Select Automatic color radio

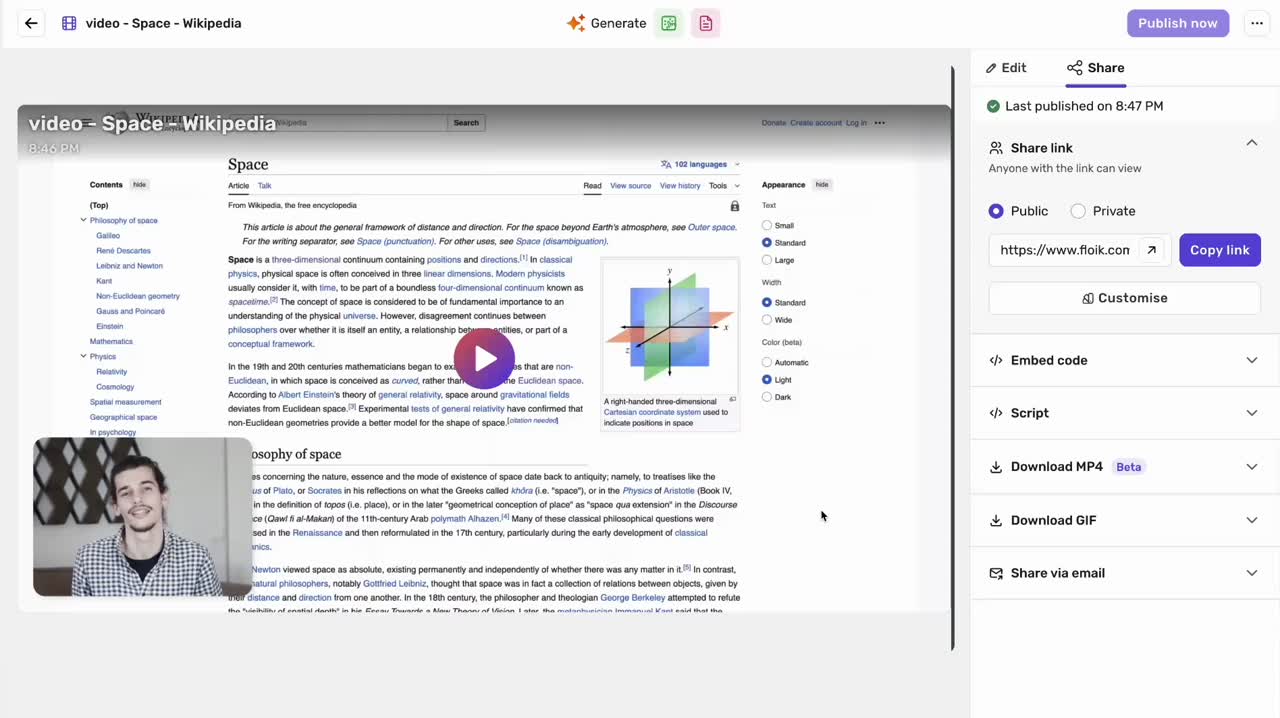(x=767, y=362)
